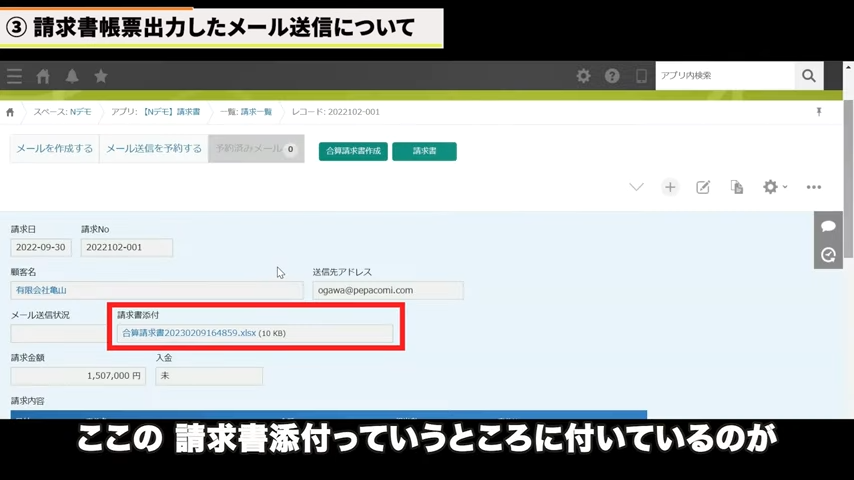
Task: Download 合算請求書20230209164859.xlsx attachment
Action: (189, 333)
